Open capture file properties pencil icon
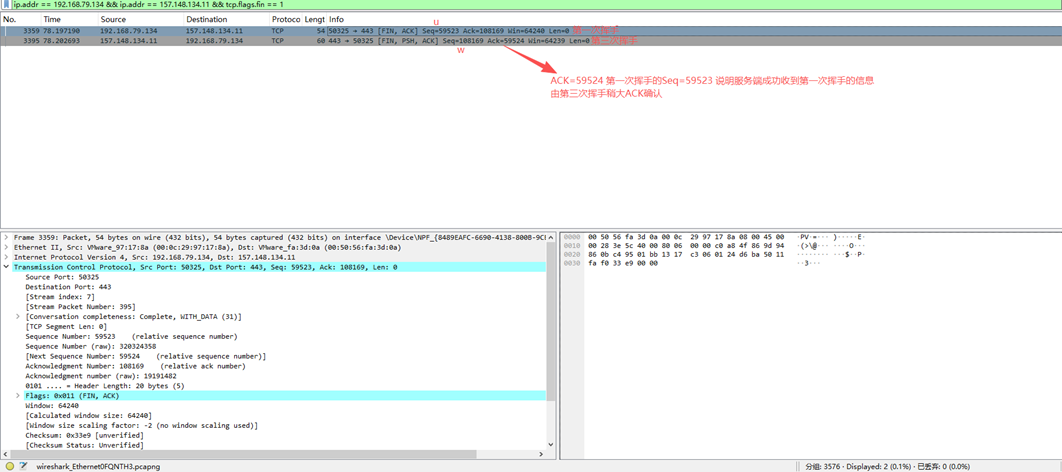The image size is (1062, 472). tap(24, 466)
